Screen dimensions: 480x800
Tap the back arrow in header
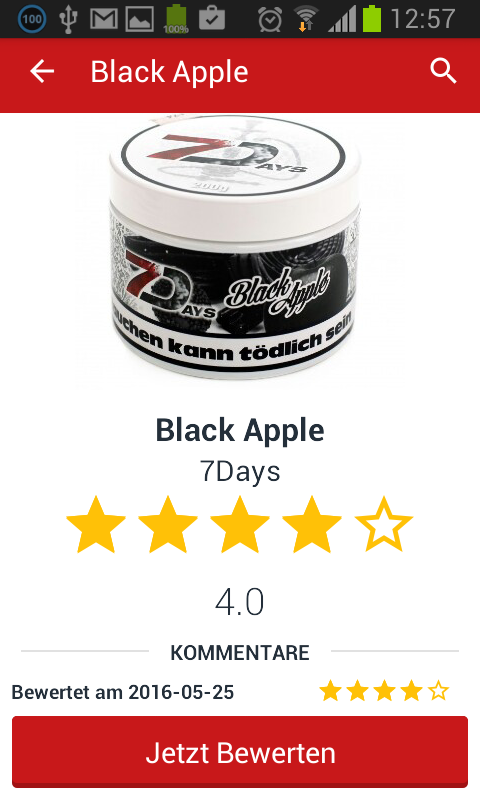click(x=42, y=71)
